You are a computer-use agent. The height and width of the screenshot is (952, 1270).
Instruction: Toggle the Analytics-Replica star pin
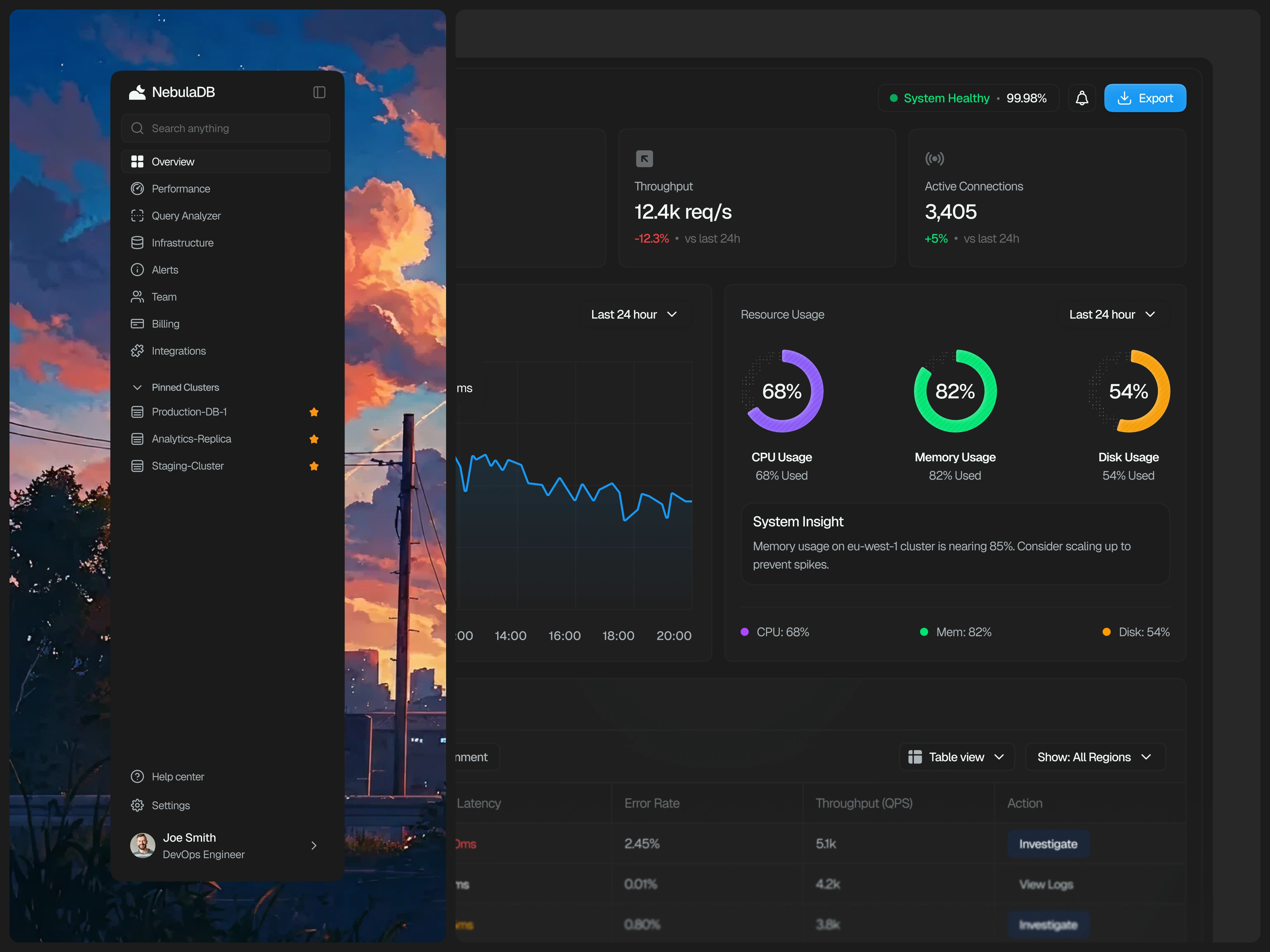(314, 439)
